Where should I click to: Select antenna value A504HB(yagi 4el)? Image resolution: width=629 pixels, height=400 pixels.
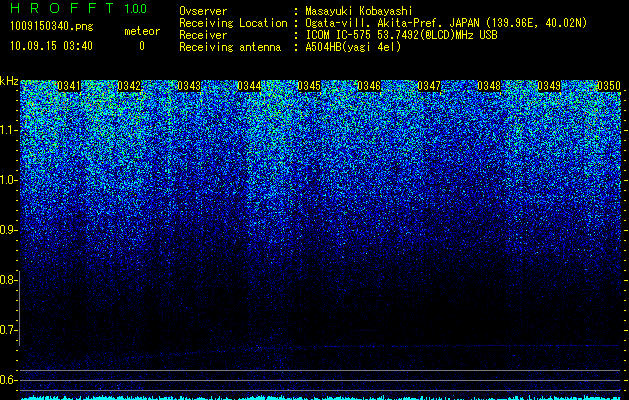click(353, 47)
